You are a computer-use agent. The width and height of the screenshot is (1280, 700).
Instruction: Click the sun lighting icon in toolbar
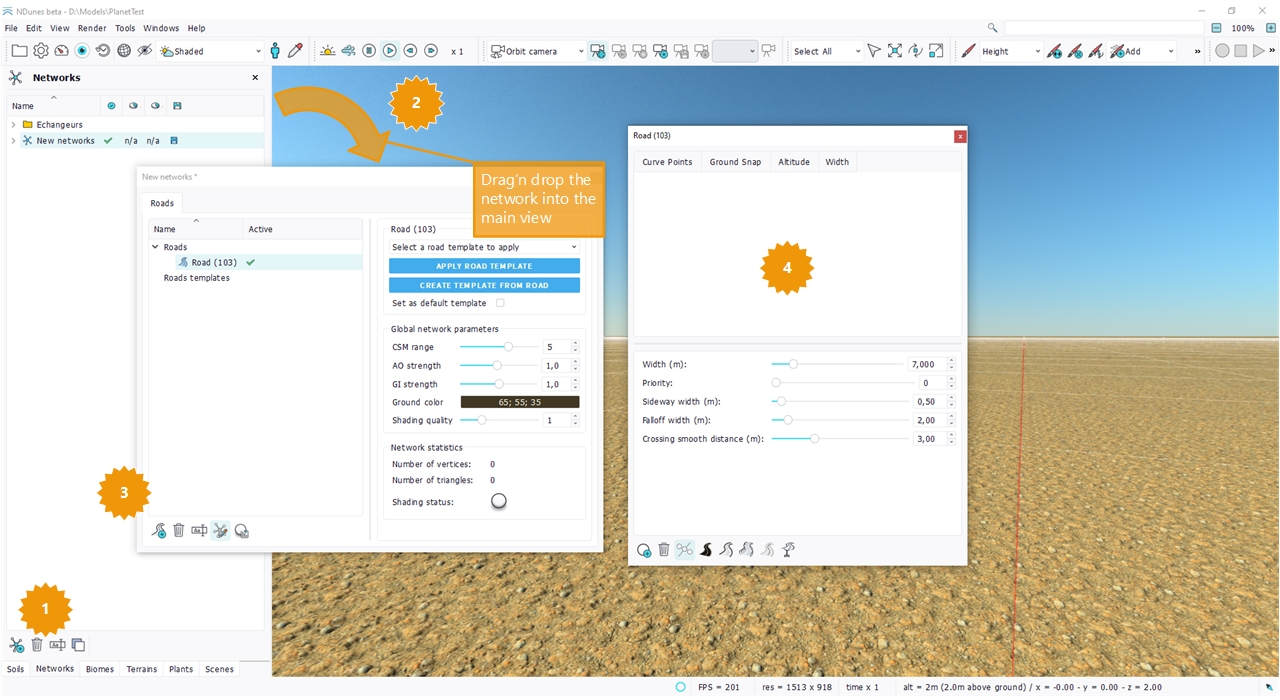327,51
